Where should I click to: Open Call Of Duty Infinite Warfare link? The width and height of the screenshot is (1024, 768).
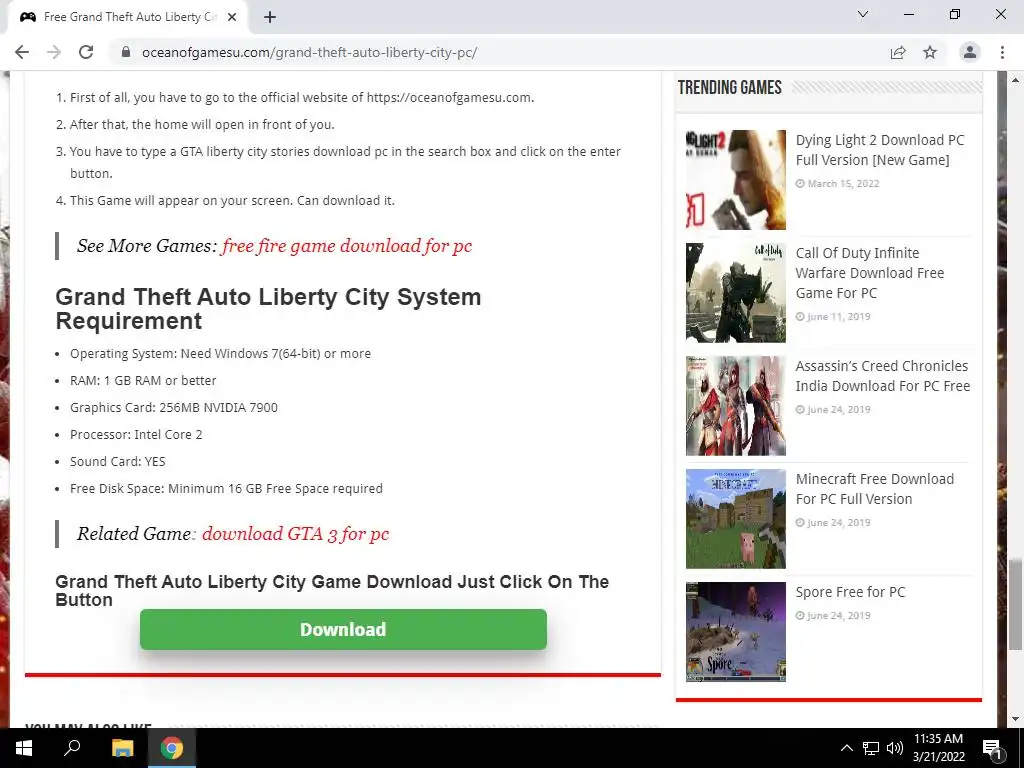coord(870,273)
